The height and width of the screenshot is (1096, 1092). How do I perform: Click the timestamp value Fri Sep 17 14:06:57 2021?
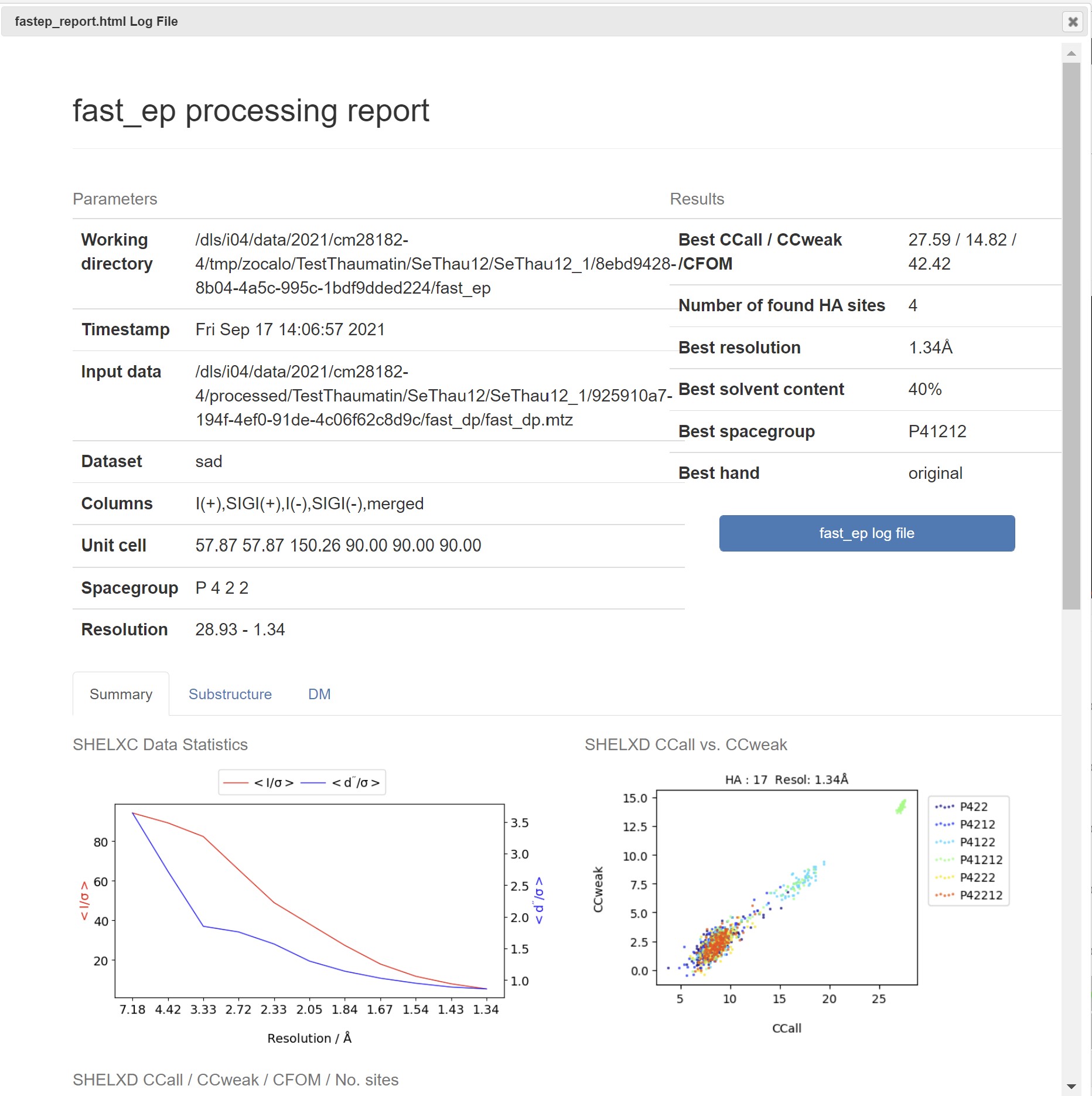coord(290,329)
